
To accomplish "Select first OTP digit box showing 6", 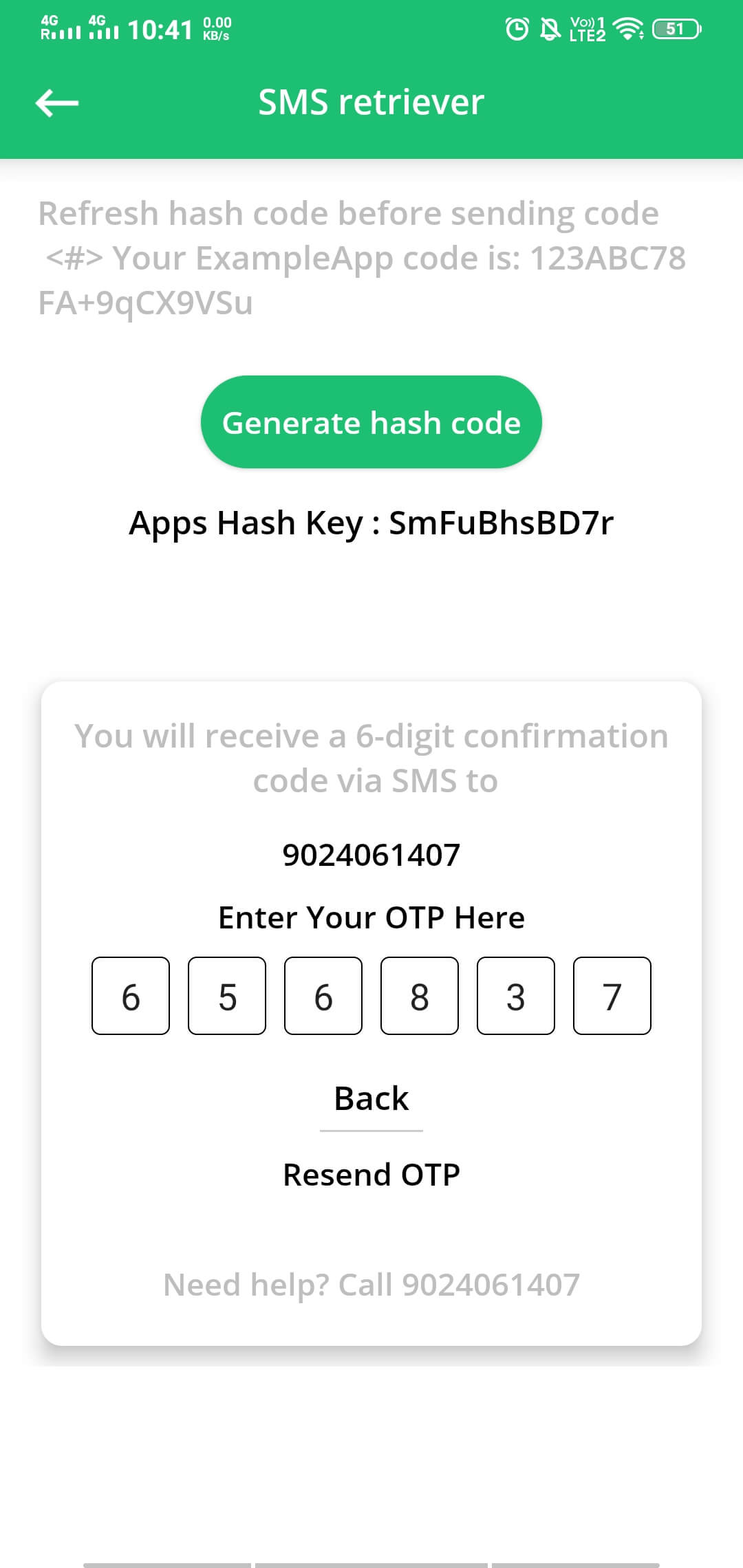I will click(131, 996).
